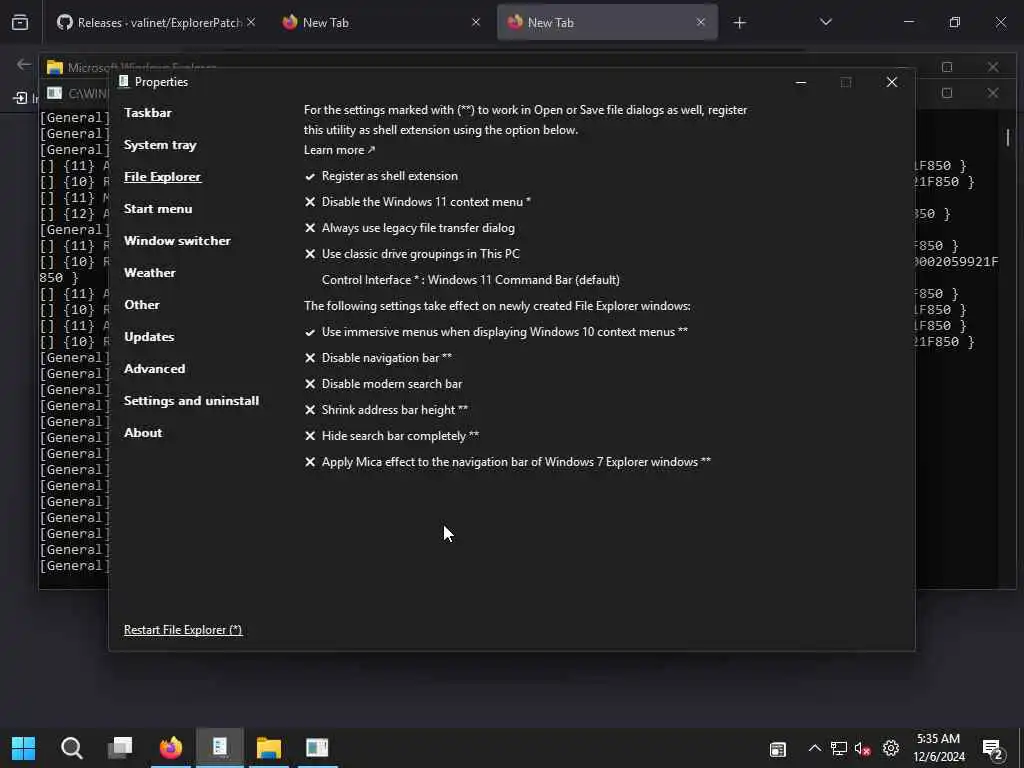Open Task View on the taskbar
This screenshot has height=768, width=1024.
coord(120,748)
